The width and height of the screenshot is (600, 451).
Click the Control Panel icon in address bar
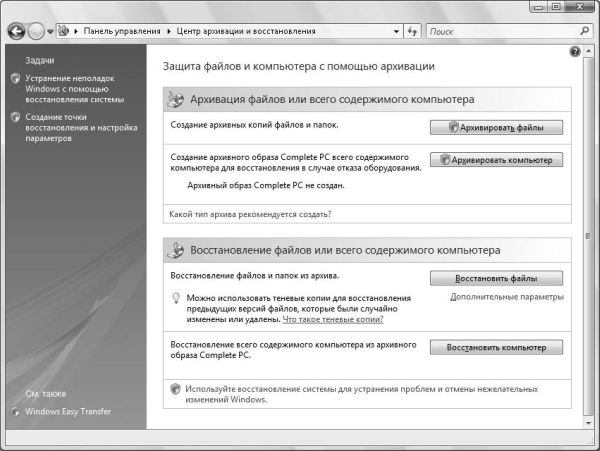pos(64,31)
